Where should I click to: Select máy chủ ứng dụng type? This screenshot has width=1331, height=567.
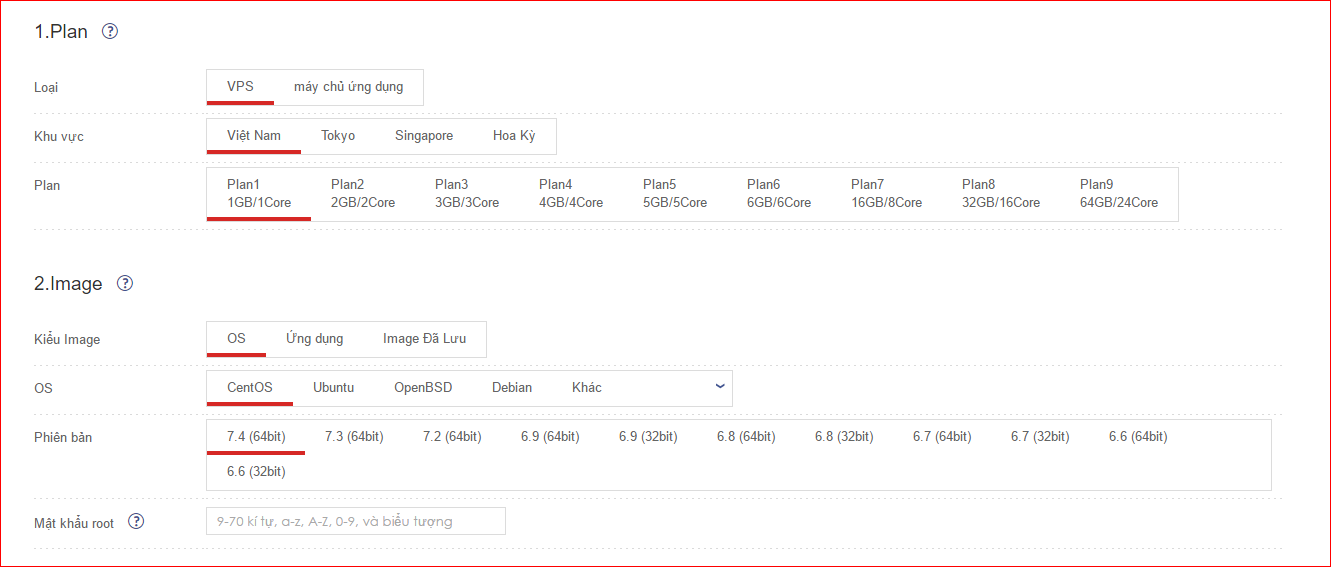point(349,87)
